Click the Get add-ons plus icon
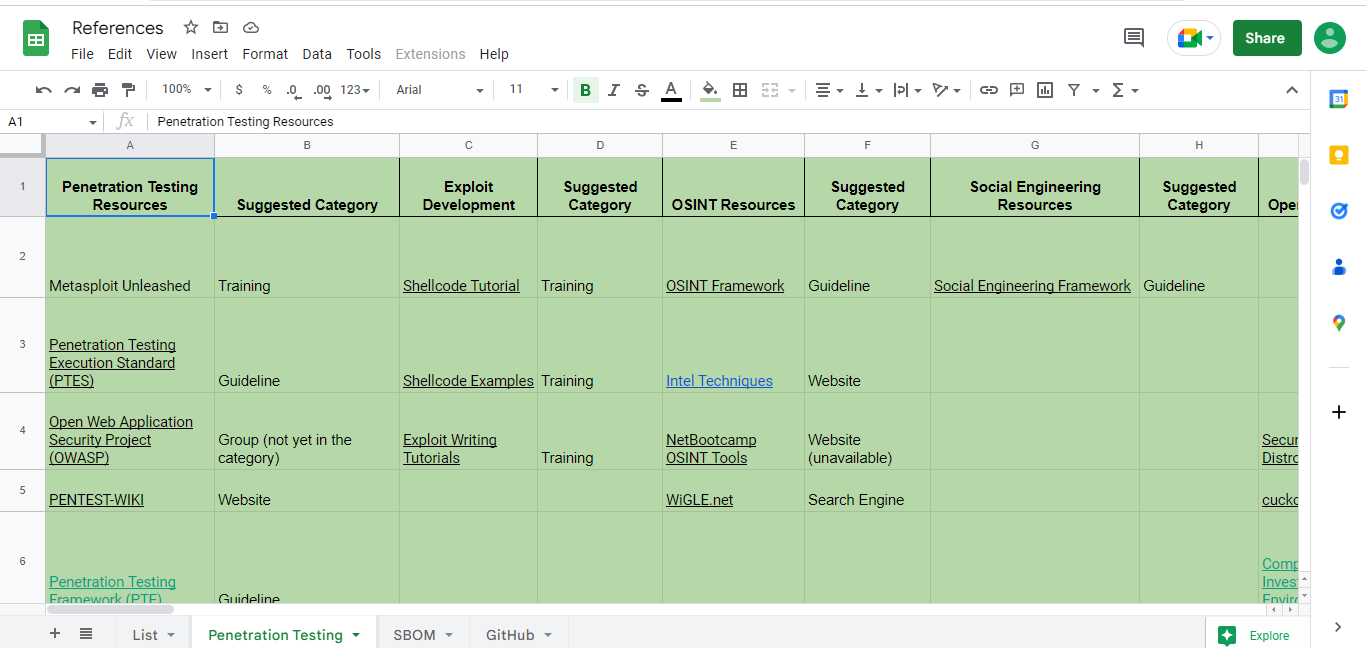The image size is (1366, 648). click(x=1339, y=412)
